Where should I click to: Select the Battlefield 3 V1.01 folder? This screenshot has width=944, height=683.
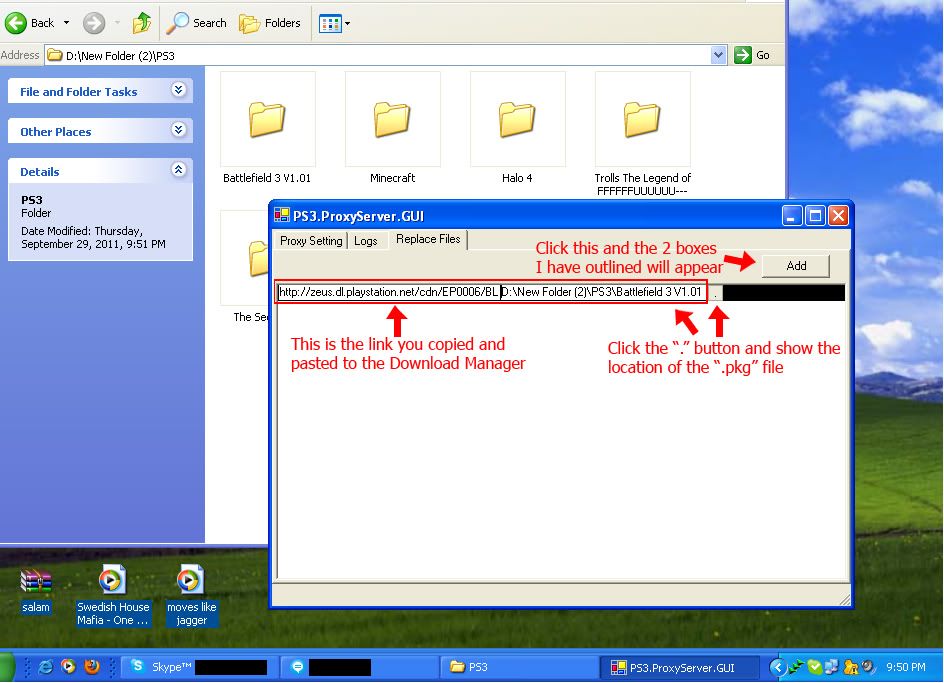[x=267, y=128]
